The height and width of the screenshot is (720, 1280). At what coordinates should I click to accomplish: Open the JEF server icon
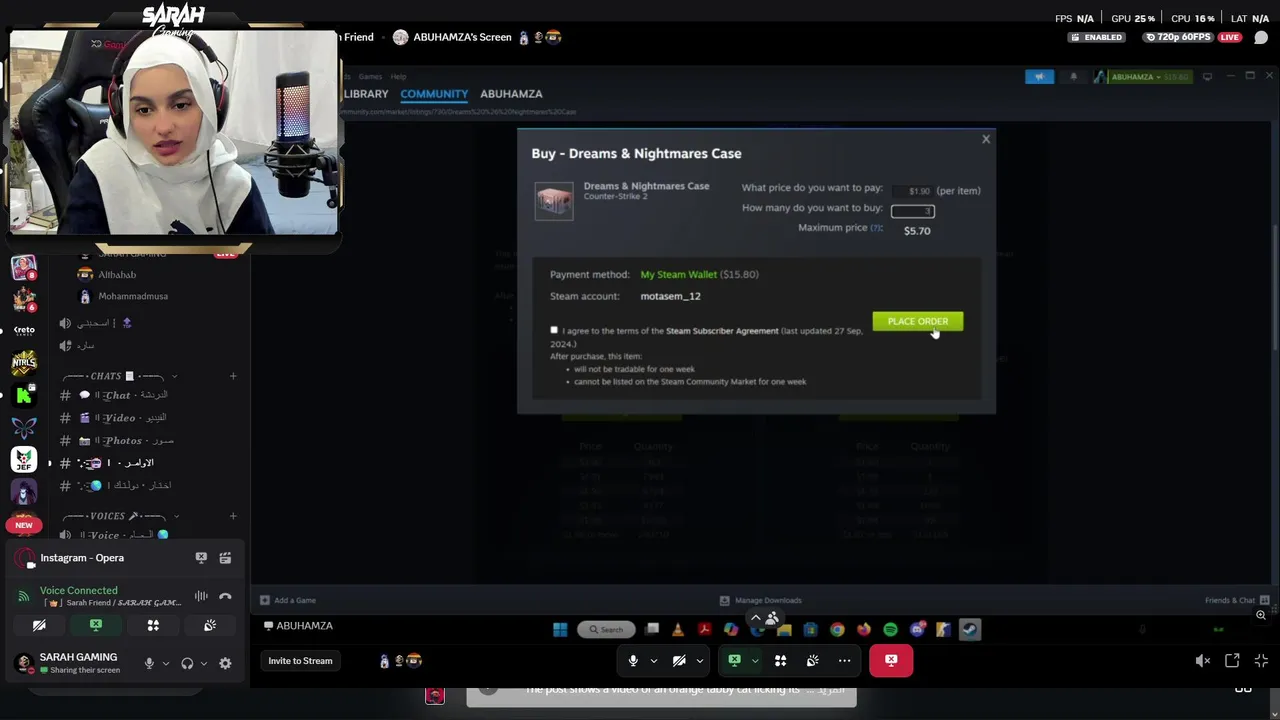click(24, 459)
